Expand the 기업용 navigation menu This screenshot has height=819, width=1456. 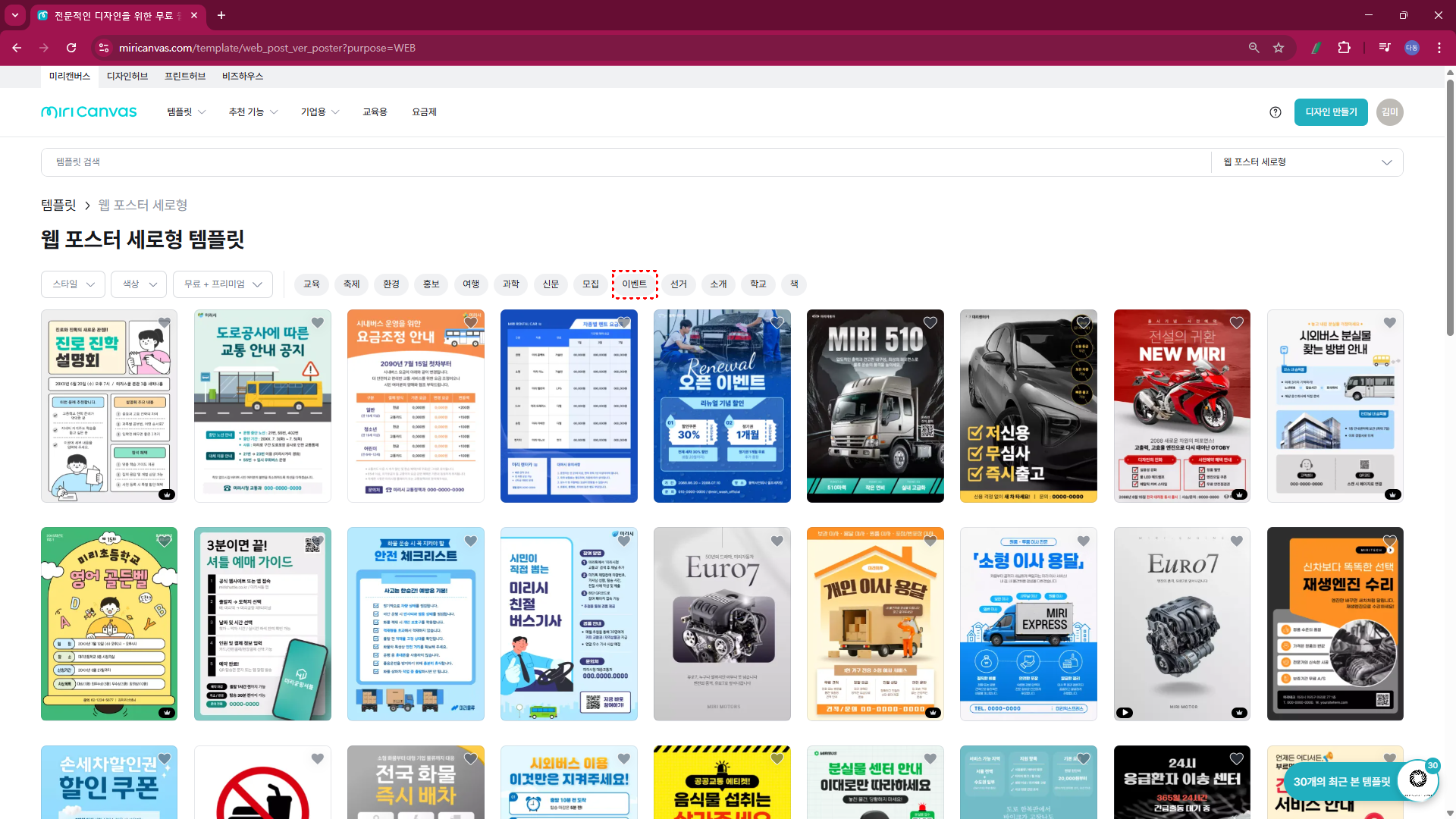tap(320, 112)
